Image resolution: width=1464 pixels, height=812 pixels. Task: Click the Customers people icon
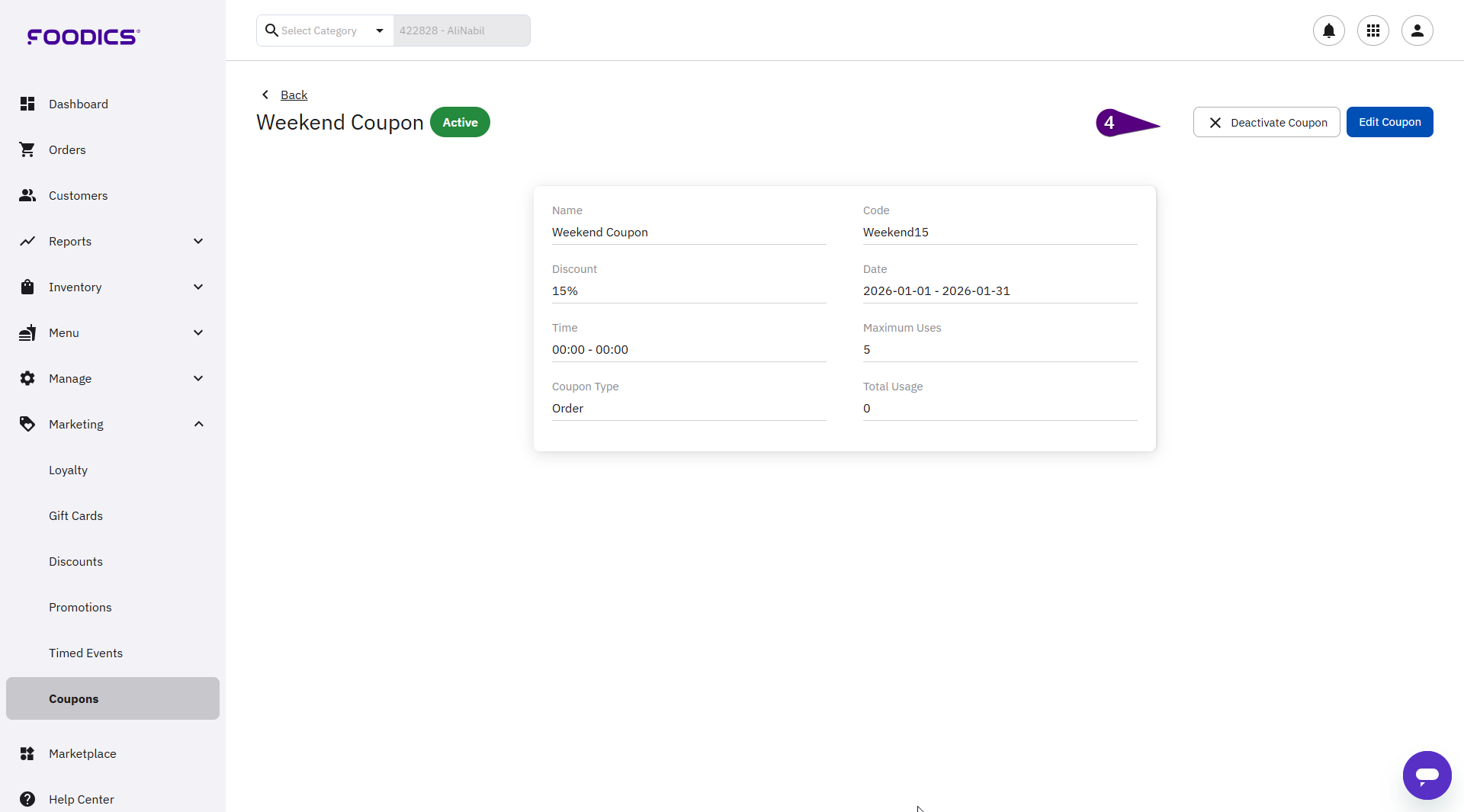coord(27,195)
